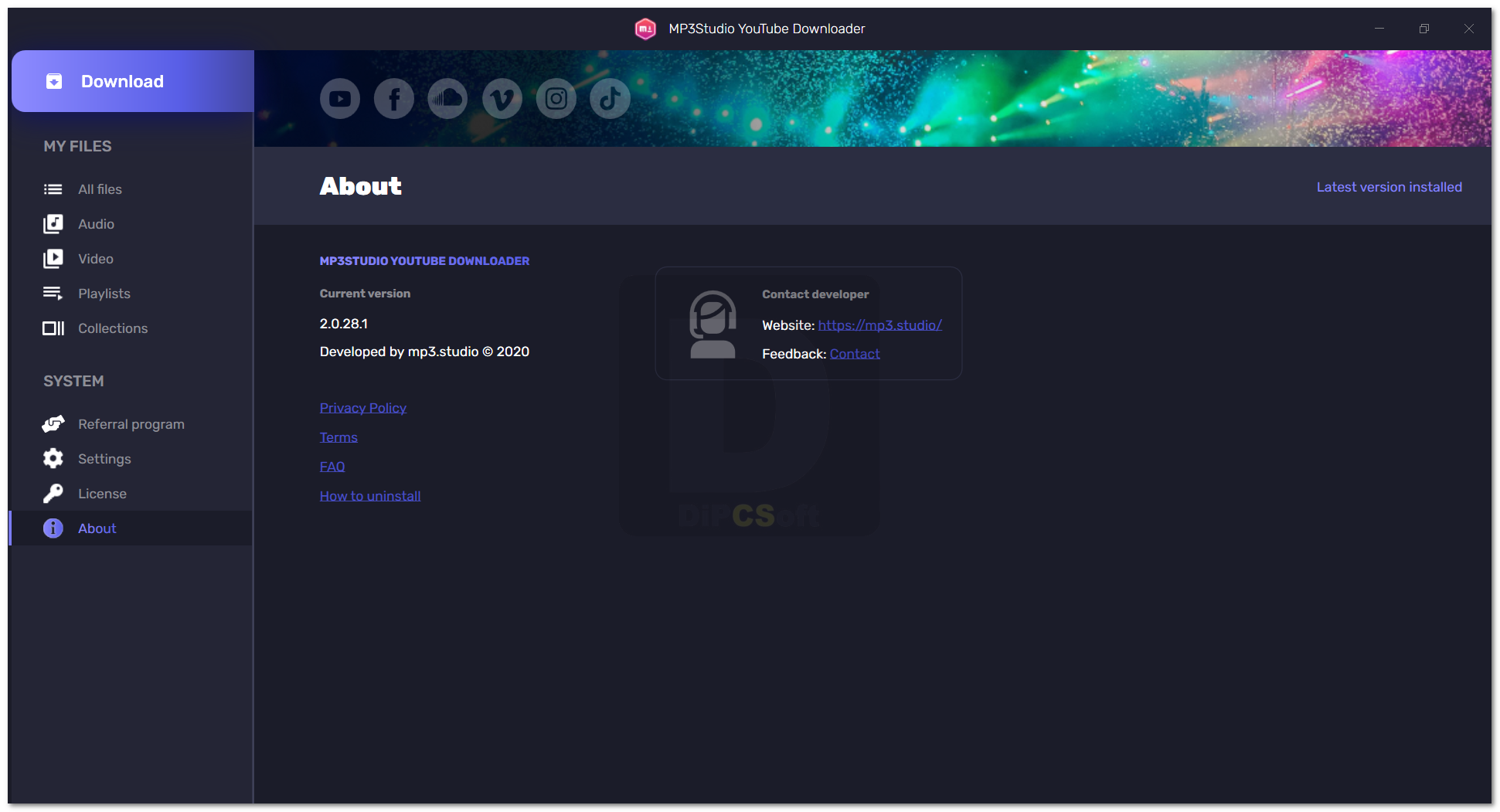Click the Latest version installed text

[x=1389, y=187]
